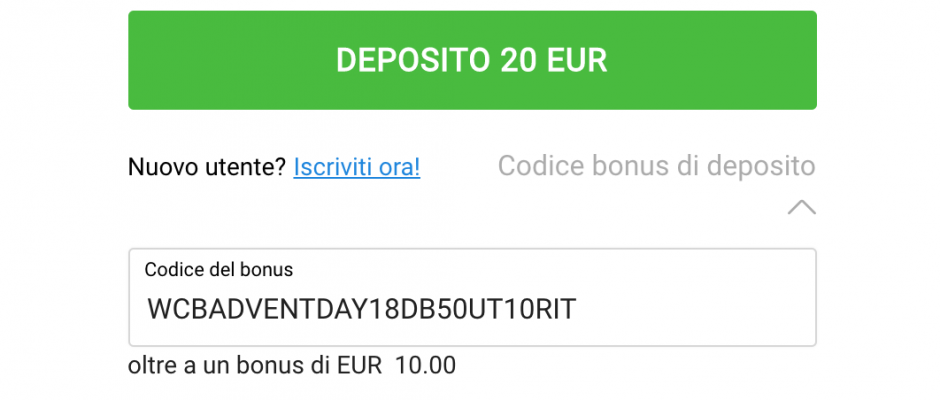This screenshot has width=940, height=400.
Task: Toggle the Codice bonus di deposito expander
Action: coord(656,166)
